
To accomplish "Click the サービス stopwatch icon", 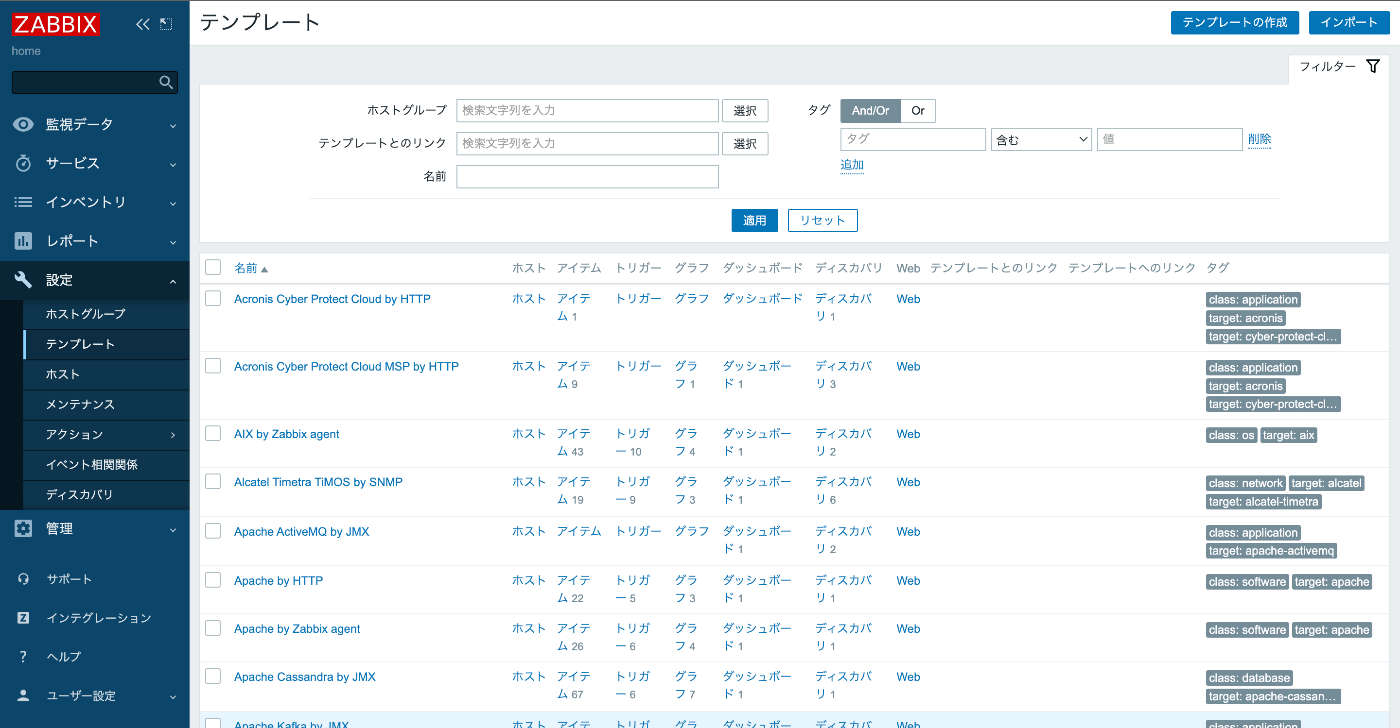I will tap(23, 163).
